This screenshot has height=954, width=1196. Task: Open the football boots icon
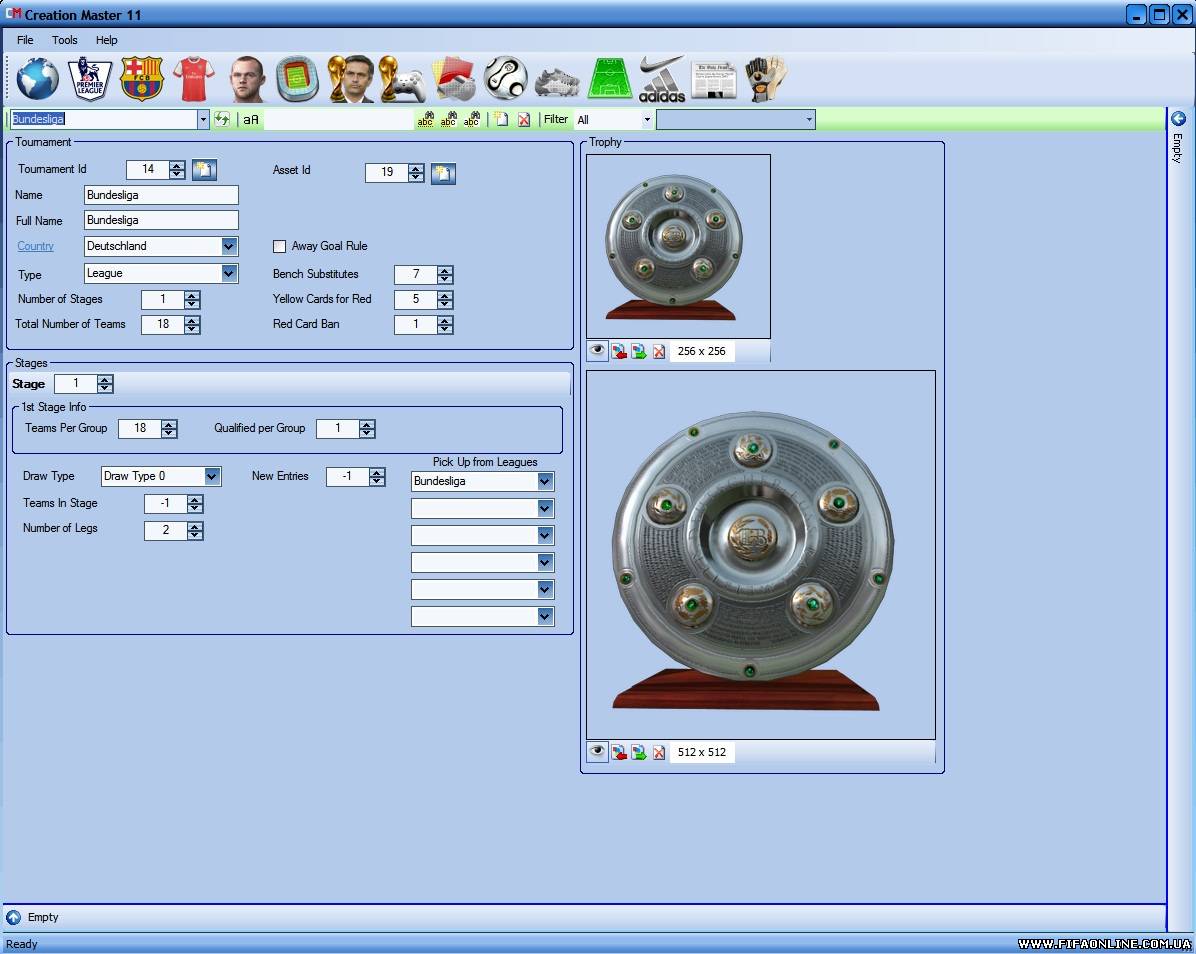558,81
